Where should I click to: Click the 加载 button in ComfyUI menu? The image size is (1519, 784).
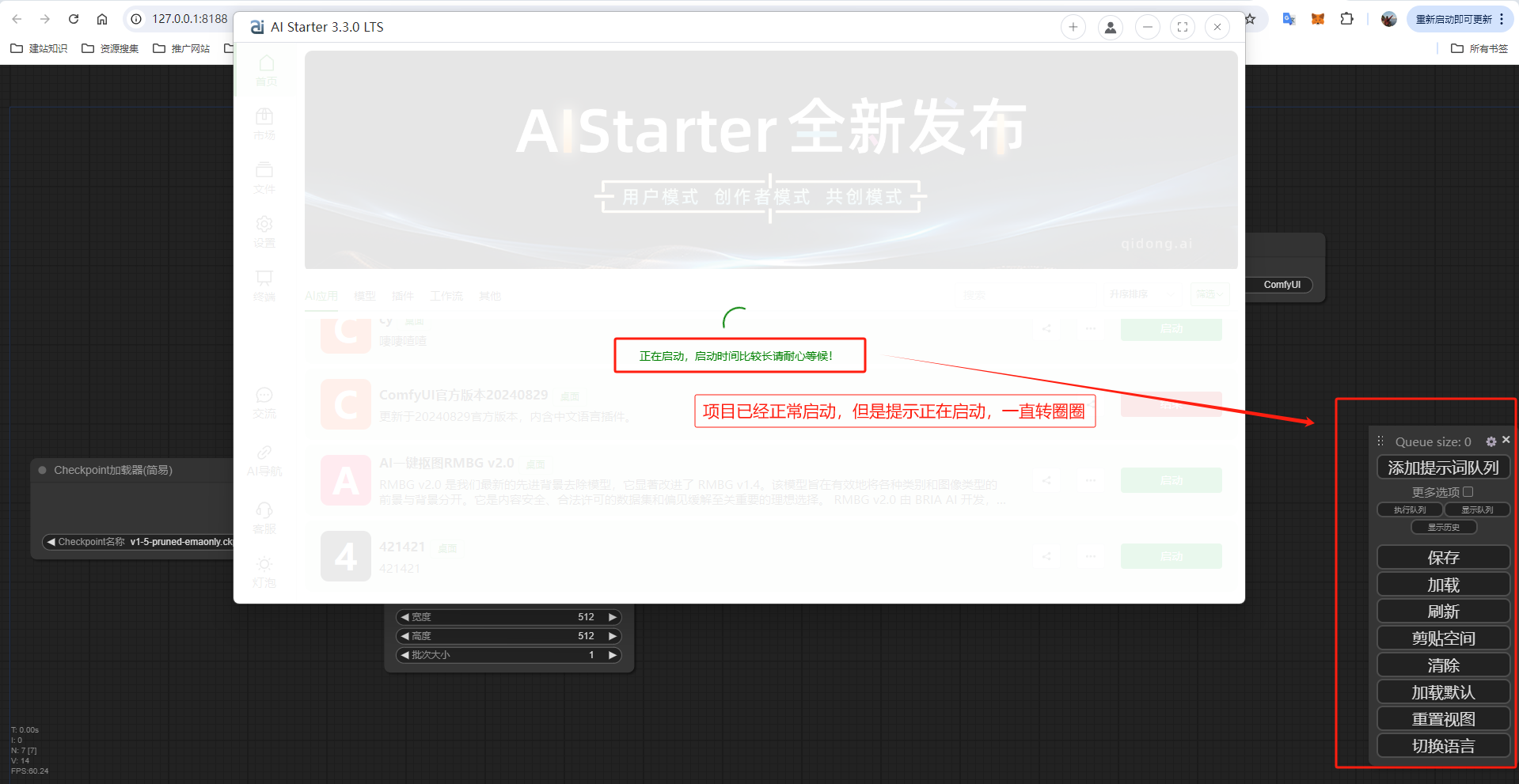pos(1443,584)
